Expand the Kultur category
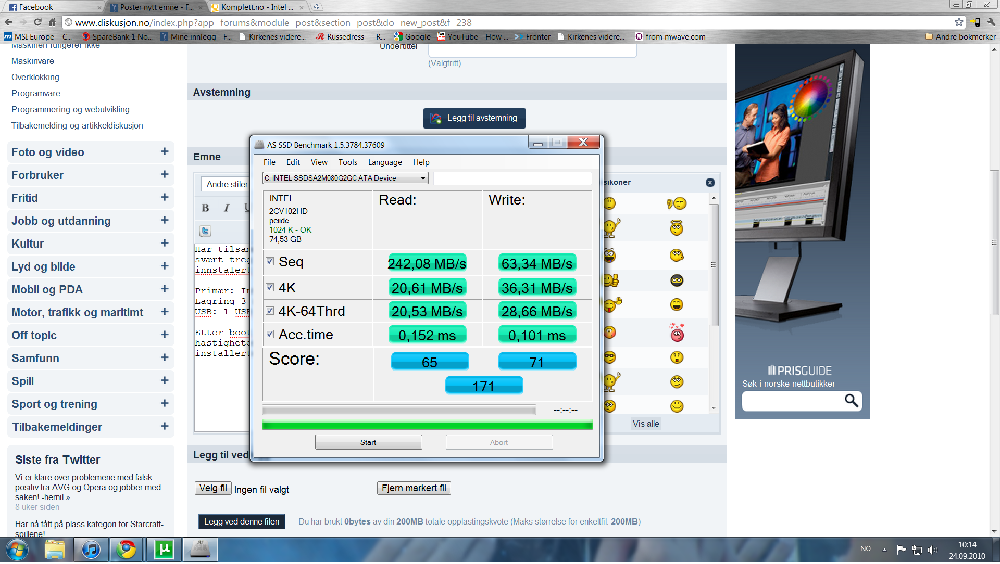1000x564 pixels. coord(165,243)
